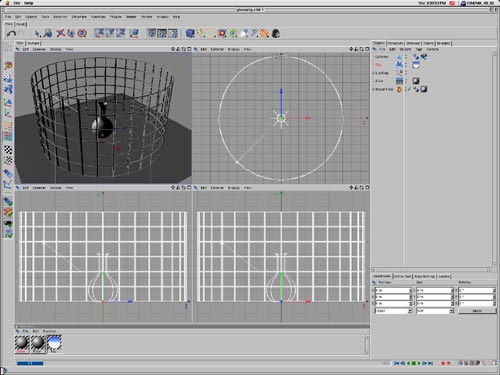
Task: Click the green stop playback button
Action: 414,363
